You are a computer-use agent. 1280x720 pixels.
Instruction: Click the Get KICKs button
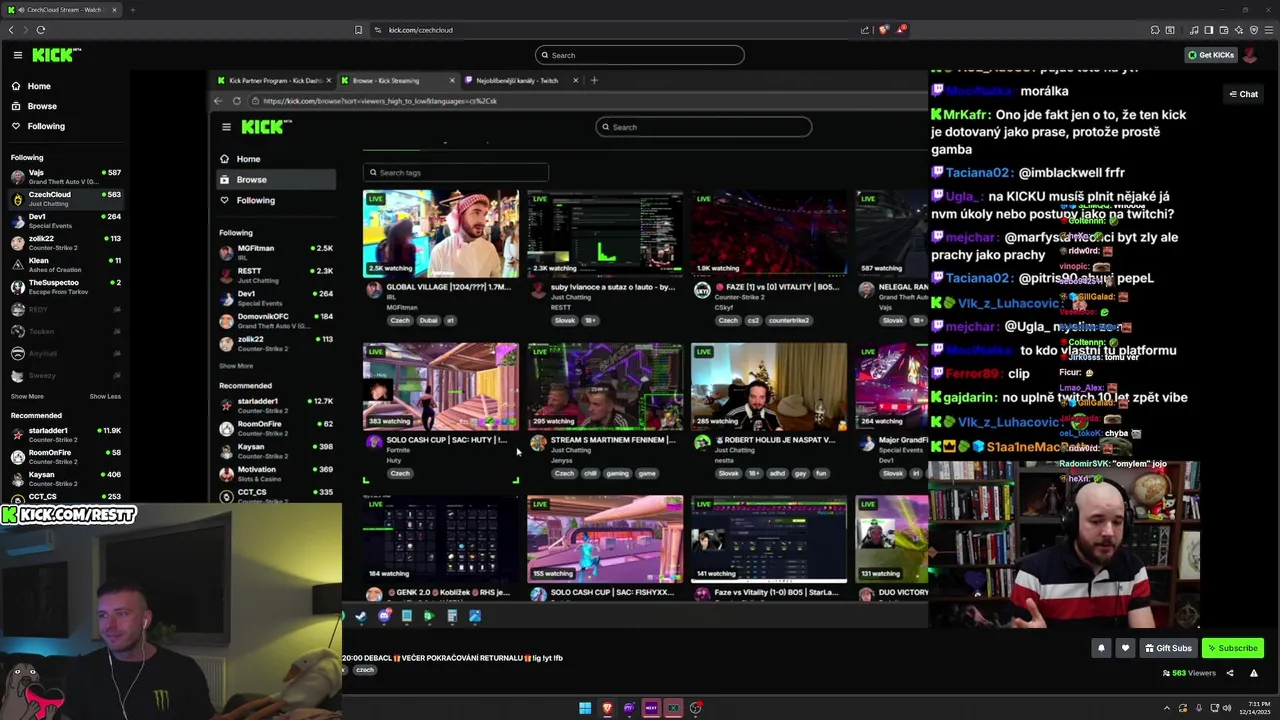click(x=1210, y=55)
